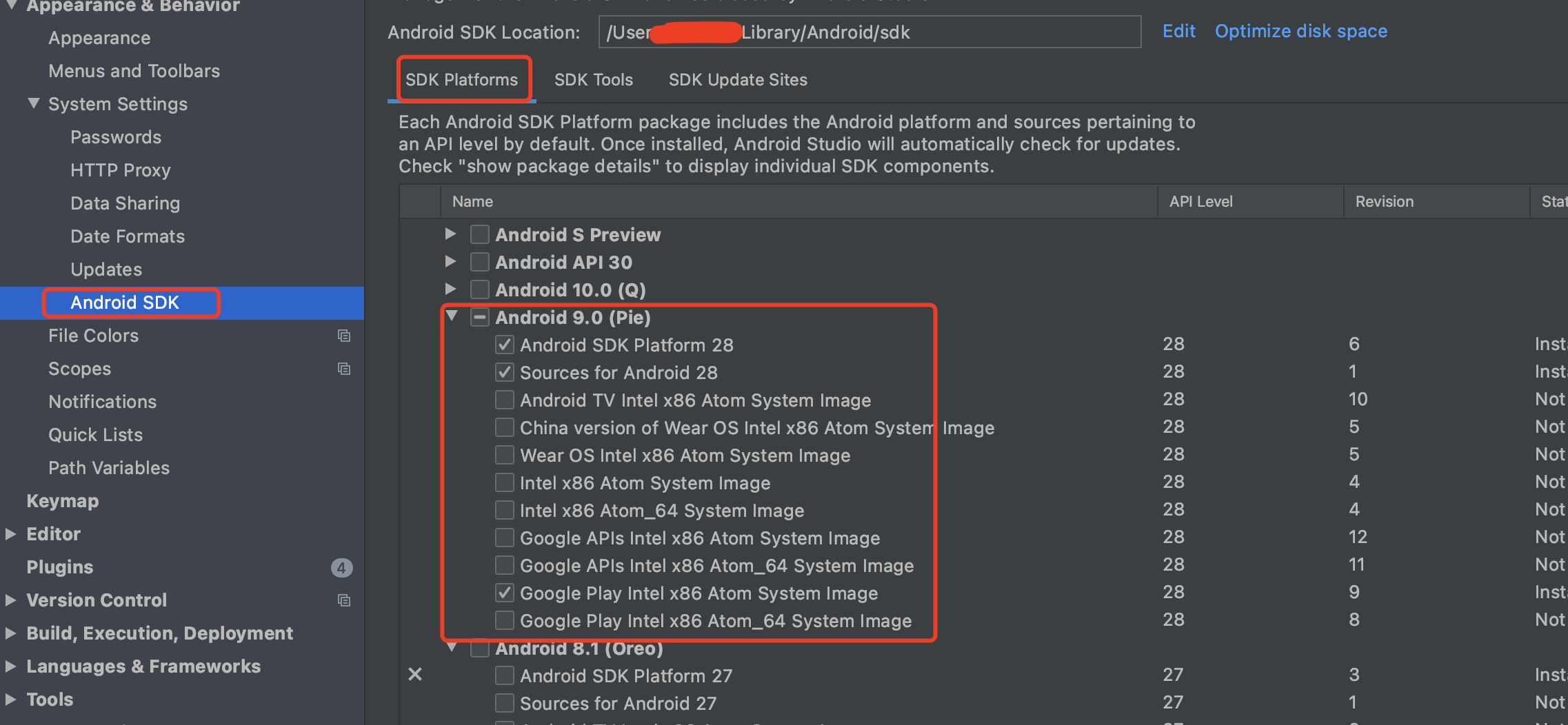
Task: Open Menus and Toolbars settings
Action: (x=134, y=71)
